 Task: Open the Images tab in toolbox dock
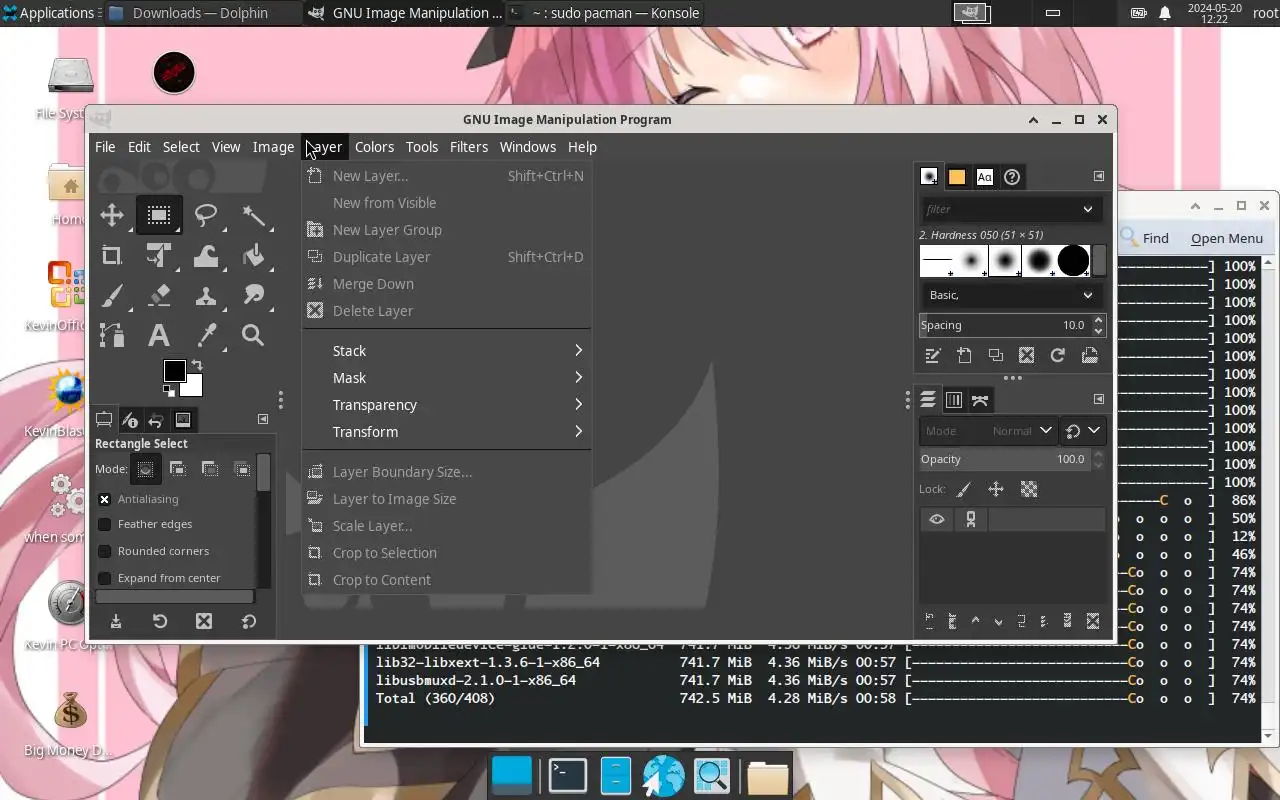coord(183,420)
